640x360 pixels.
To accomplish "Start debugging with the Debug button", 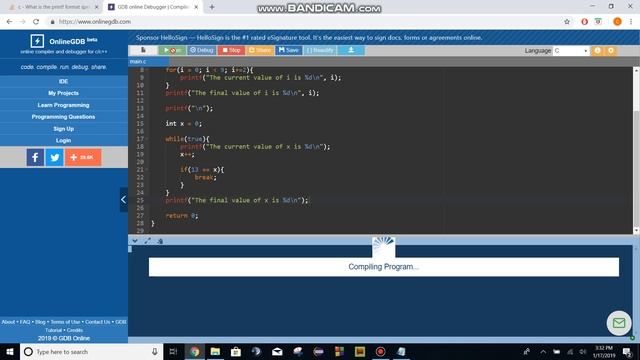I will pos(202,50).
